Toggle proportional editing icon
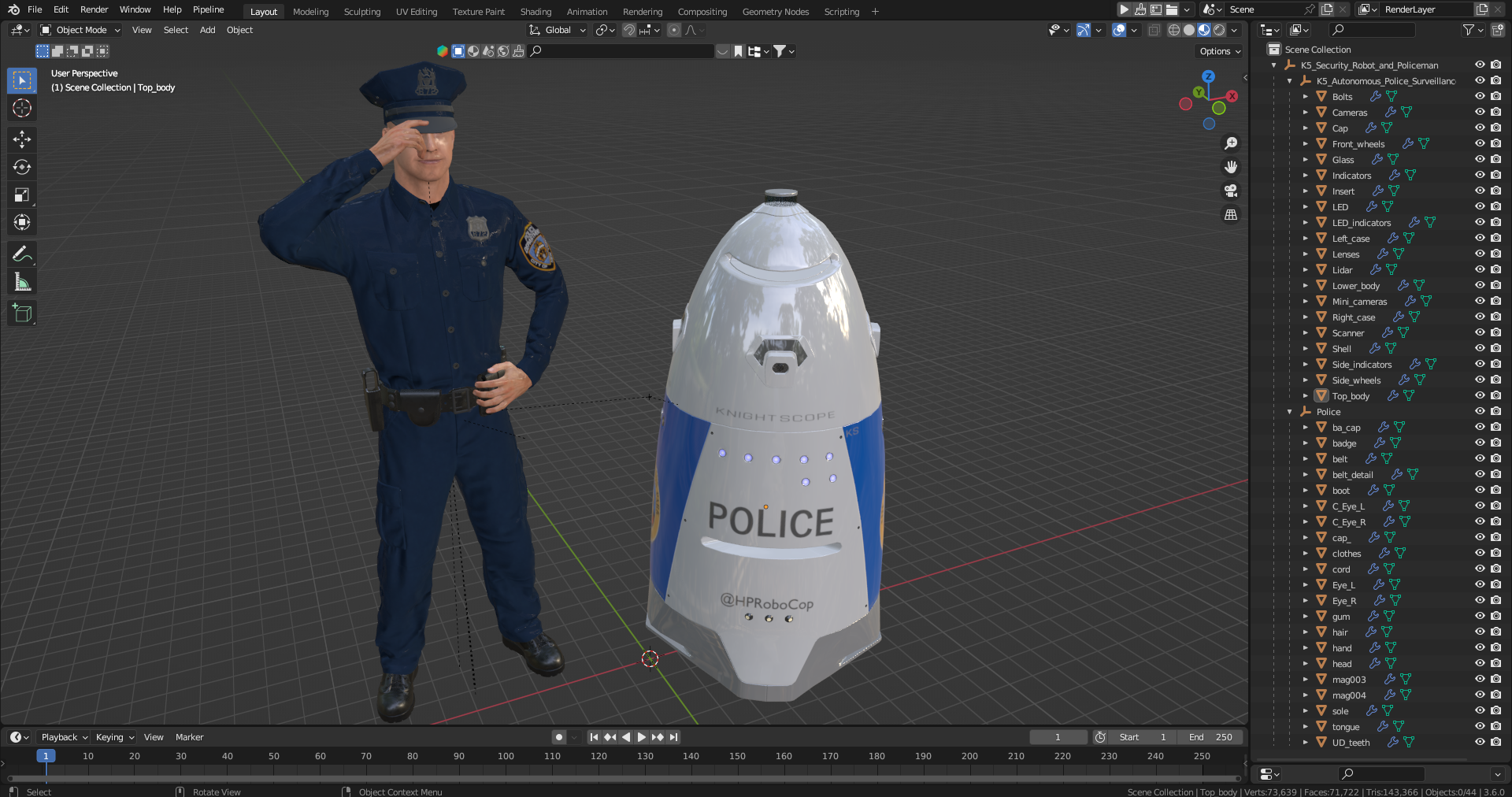The width and height of the screenshot is (1512, 797). [673, 30]
